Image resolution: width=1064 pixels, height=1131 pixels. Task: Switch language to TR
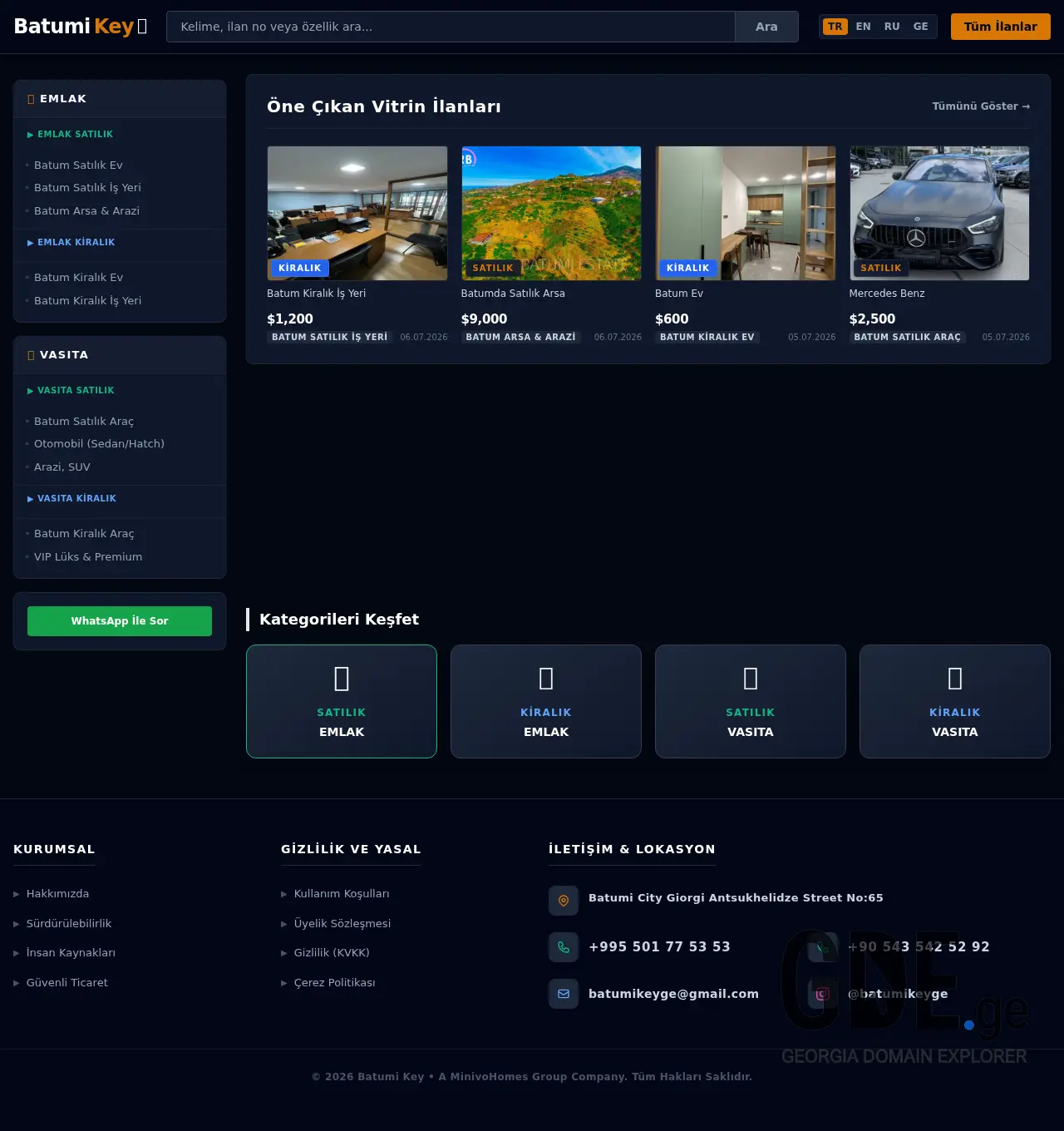(835, 27)
